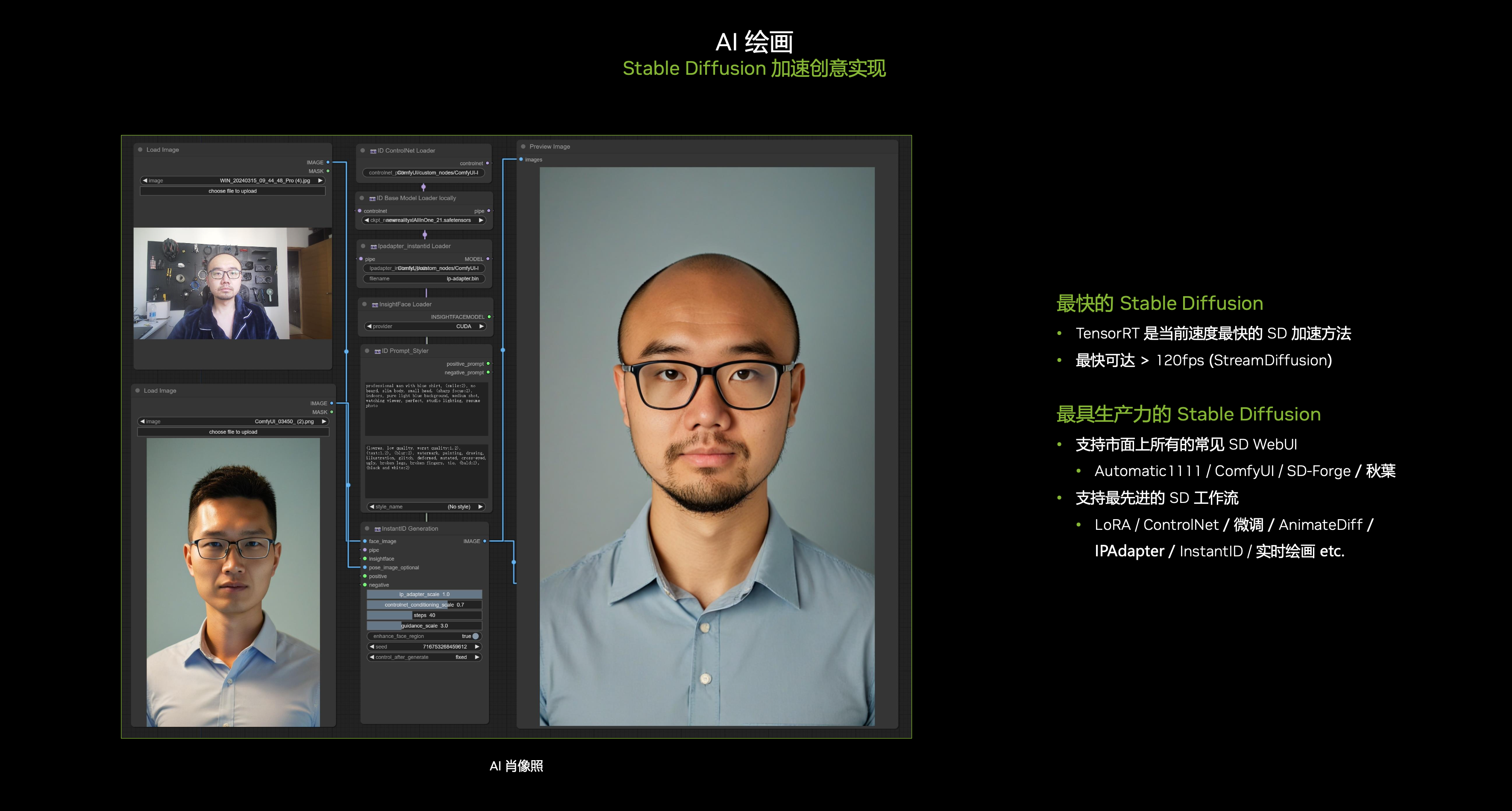The width and height of the screenshot is (1512, 811).
Task: Click choose file to upload in top Load Image
Action: (232, 191)
